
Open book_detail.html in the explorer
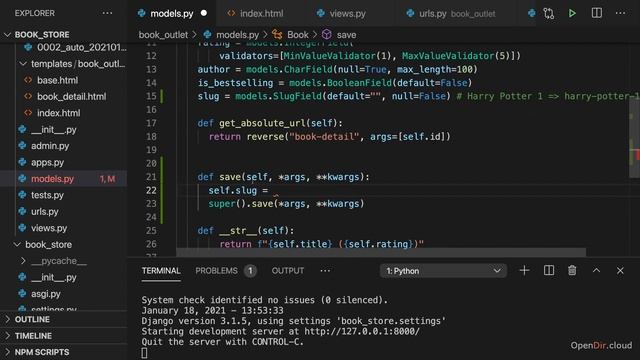point(71,97)
